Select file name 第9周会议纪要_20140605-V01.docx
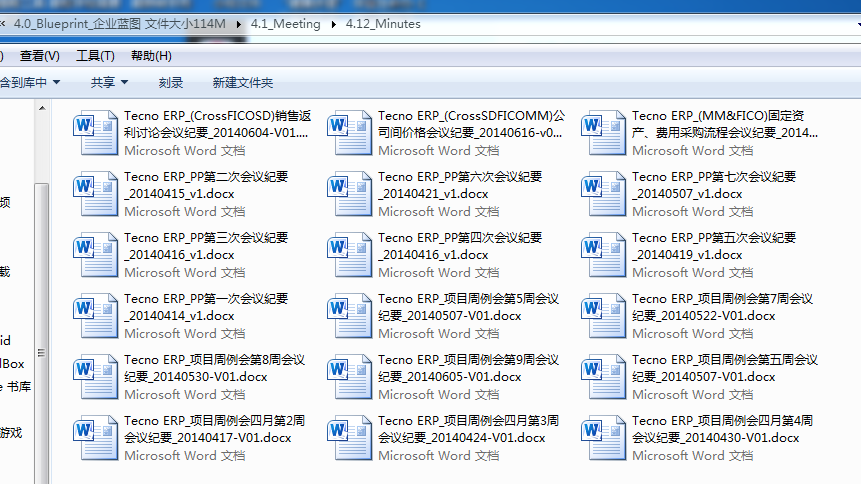The height and width of the screenshot is (484, 861). click(x=468, y=368)
